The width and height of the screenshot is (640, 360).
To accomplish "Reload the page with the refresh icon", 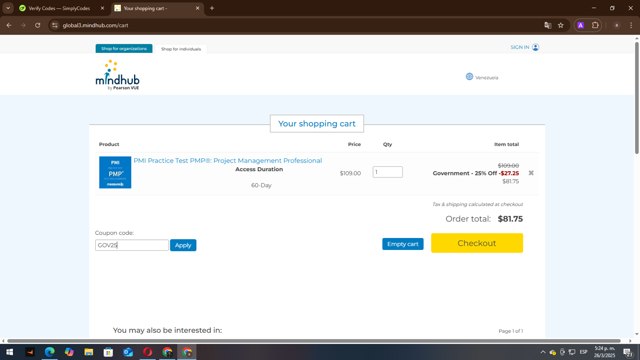I will tap(38, 25).
